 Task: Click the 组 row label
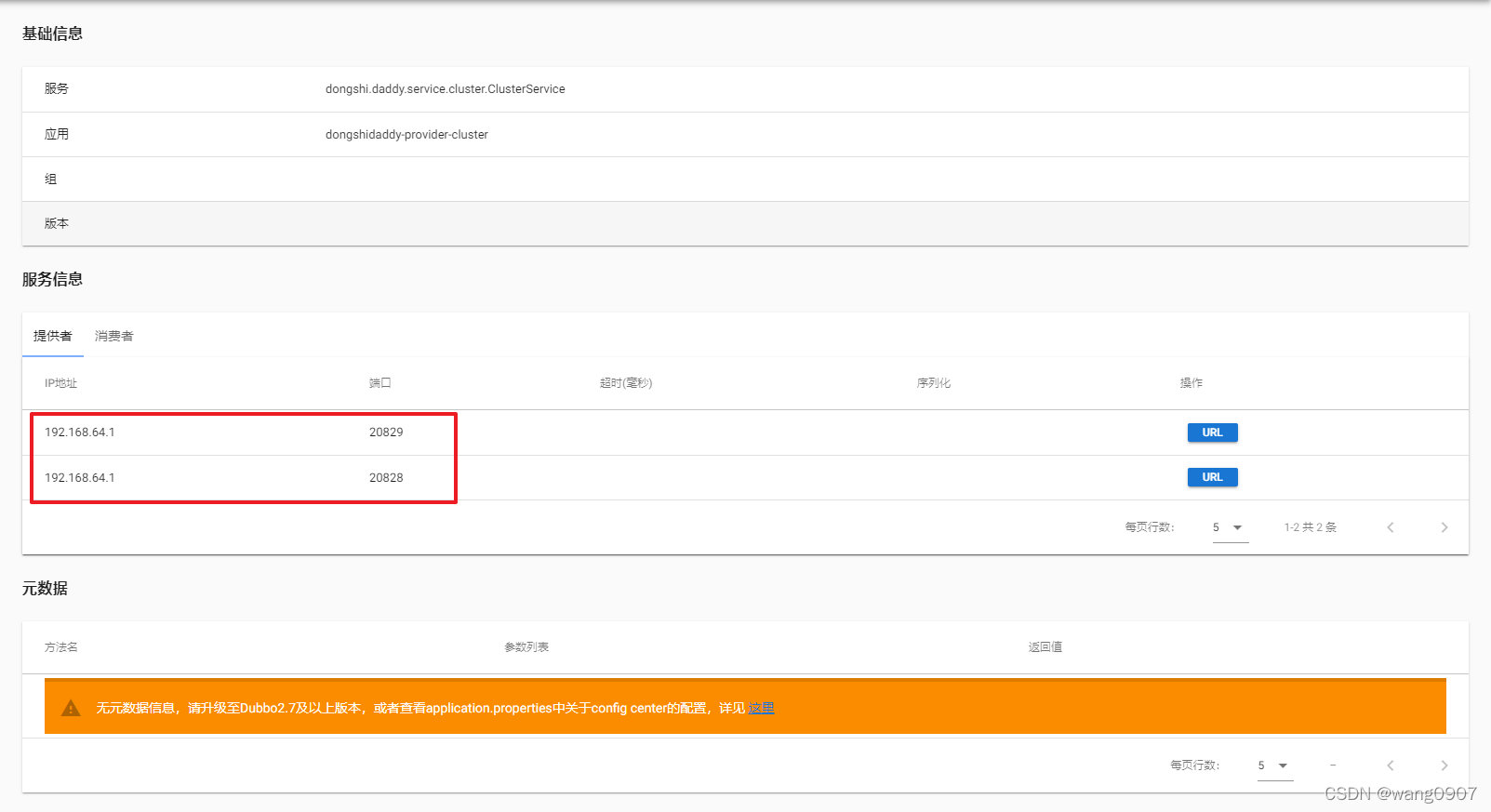click(x=50, y=180)
